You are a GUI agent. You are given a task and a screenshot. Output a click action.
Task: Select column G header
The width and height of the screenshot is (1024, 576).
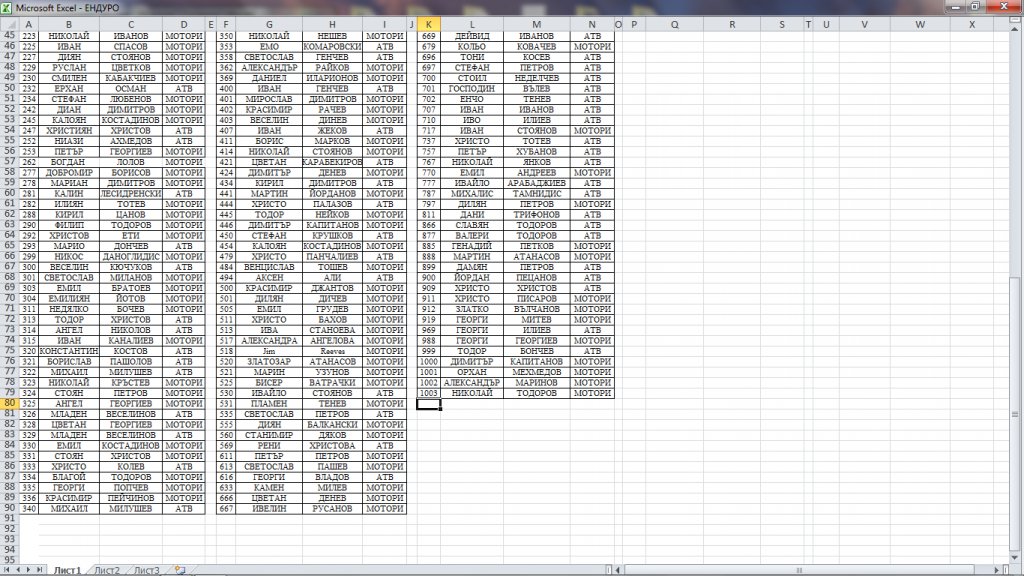point(268,24)
